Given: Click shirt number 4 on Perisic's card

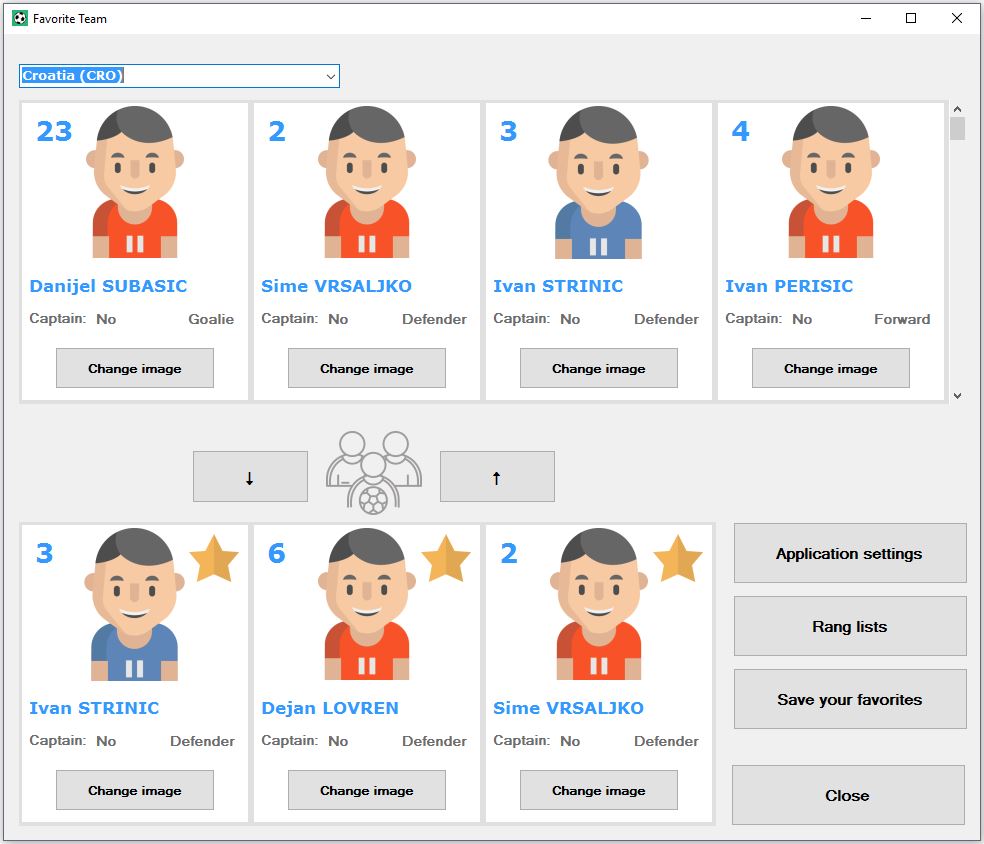Looking at the screenshot, I should point(741,131).
